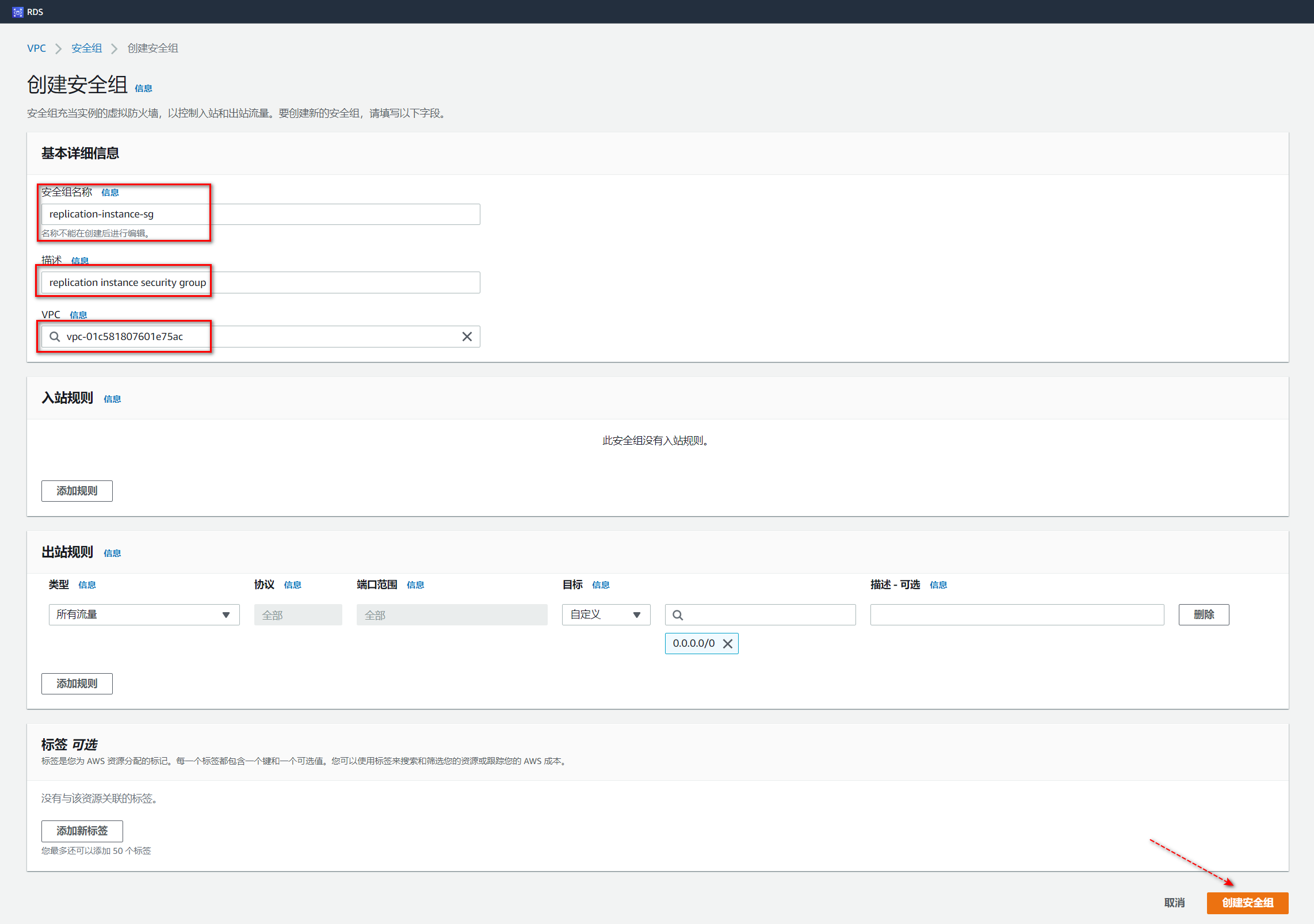
Task: Click the RDS service icon in top bar
Action: click(x=17, y=12)
